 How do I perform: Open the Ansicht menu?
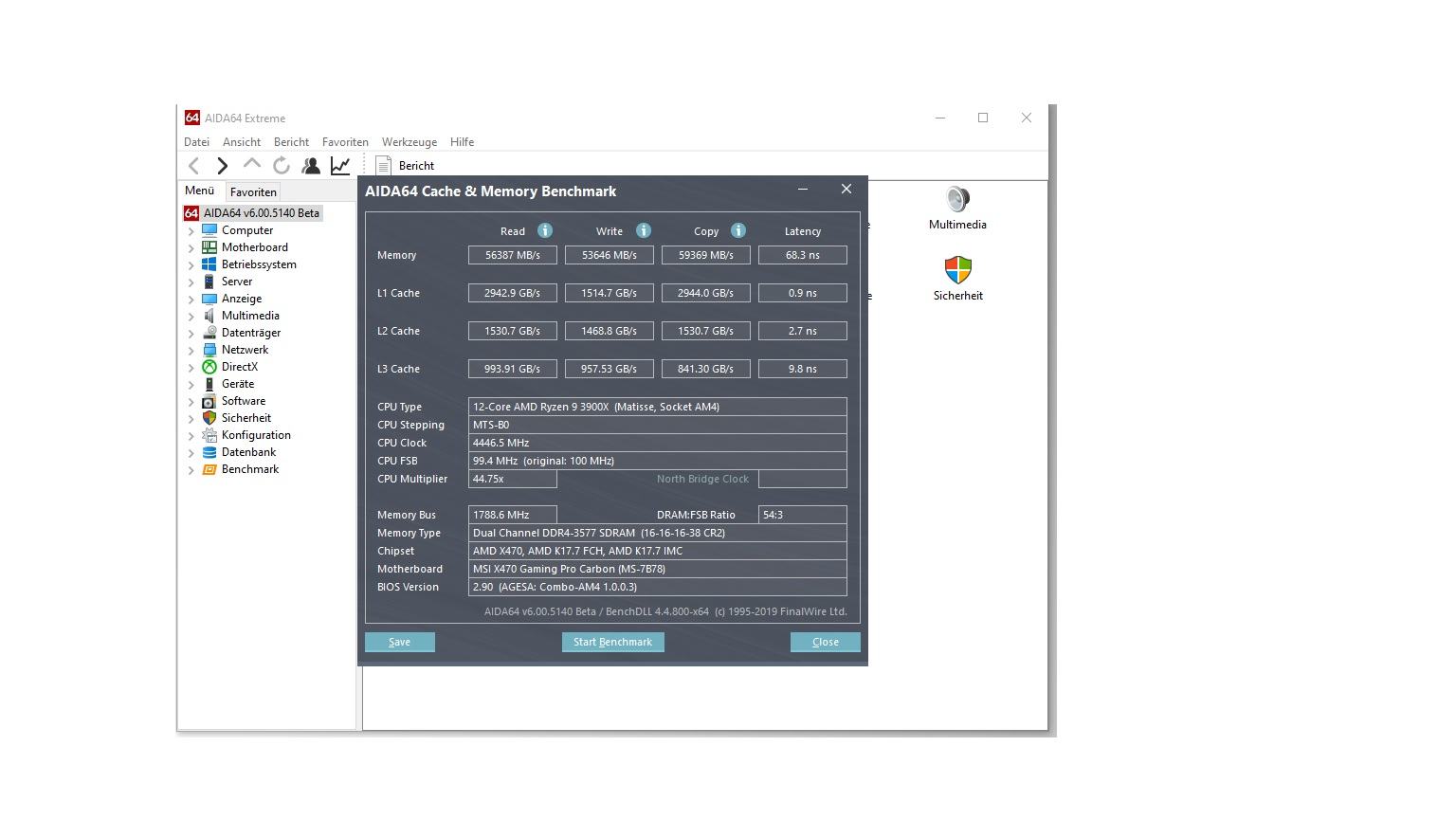[242, 142]
